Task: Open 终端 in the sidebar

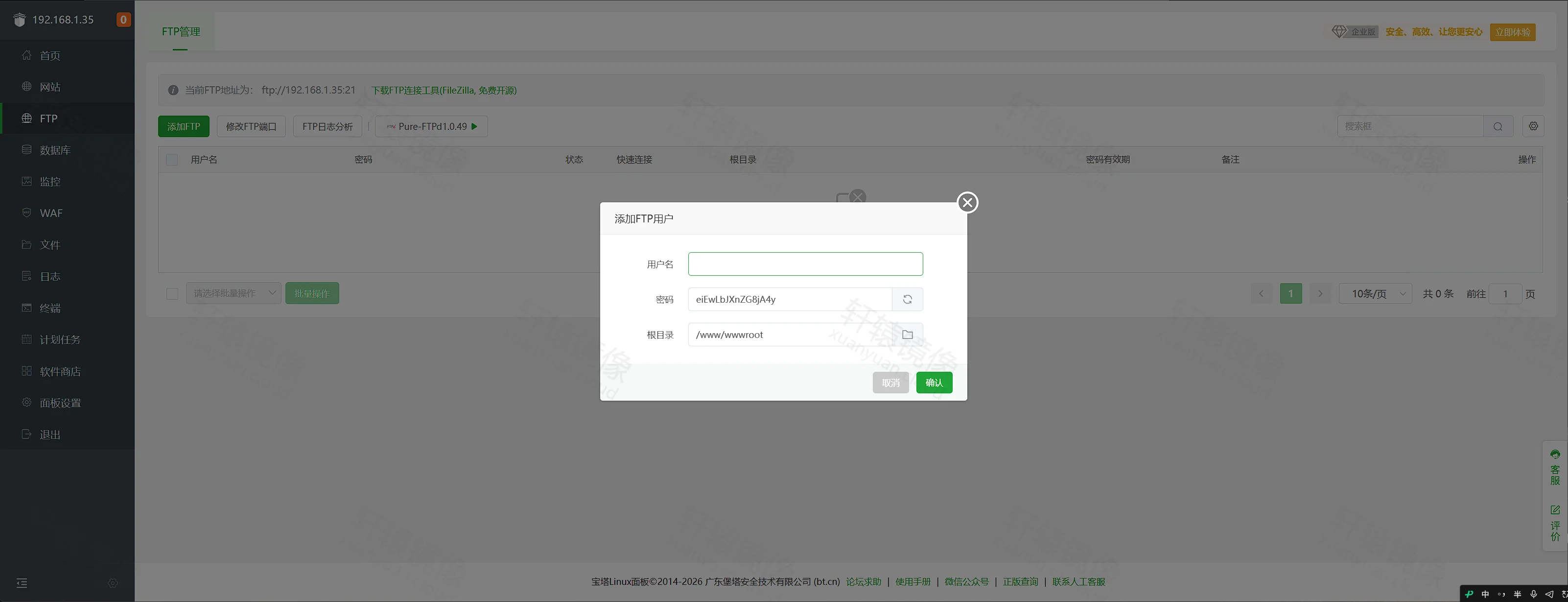Action: pyautogui.click(x=67, y=308)
